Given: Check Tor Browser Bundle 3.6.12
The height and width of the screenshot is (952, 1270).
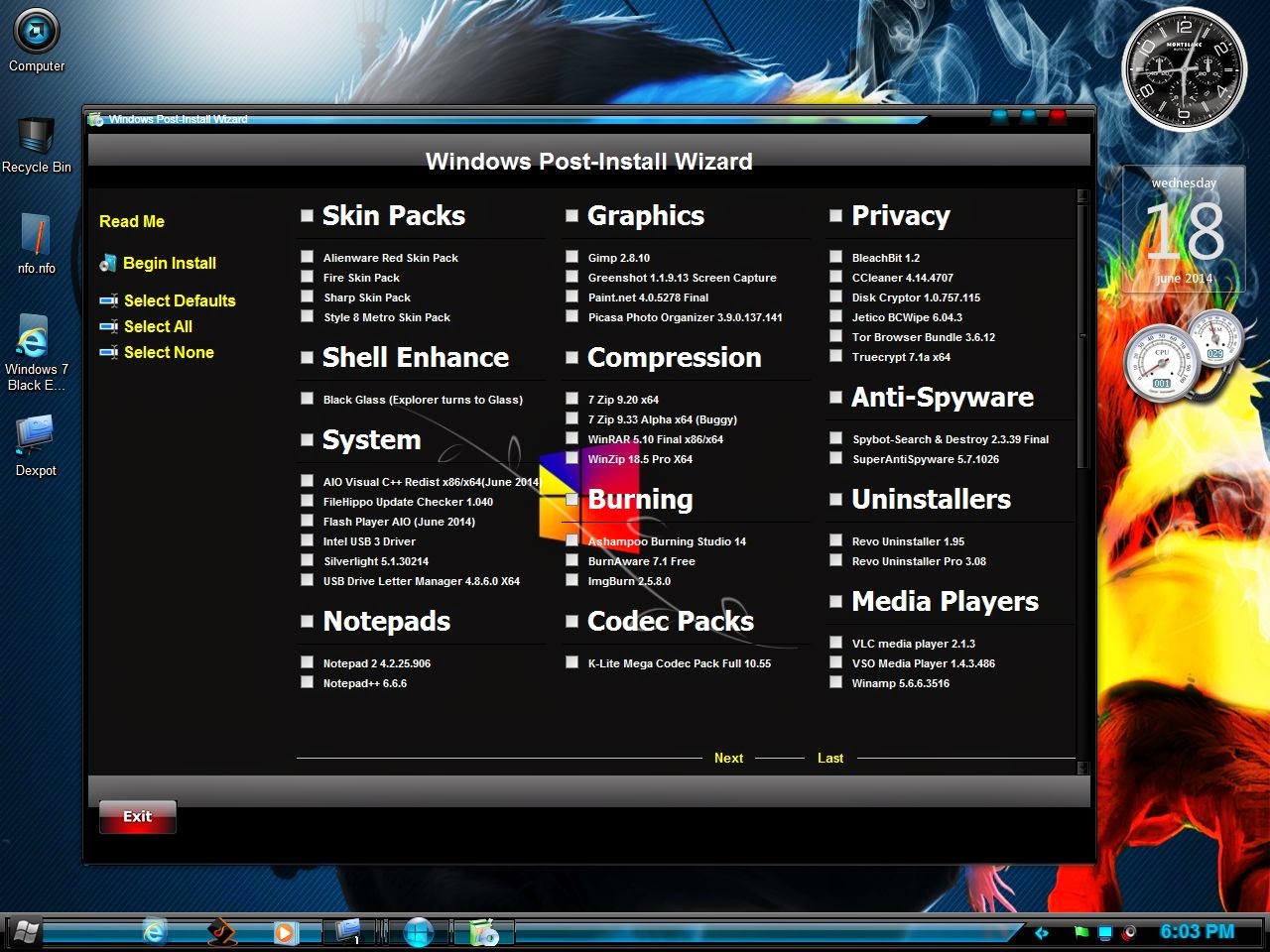Looking at the screenshot, I should (x=836, y=336).
